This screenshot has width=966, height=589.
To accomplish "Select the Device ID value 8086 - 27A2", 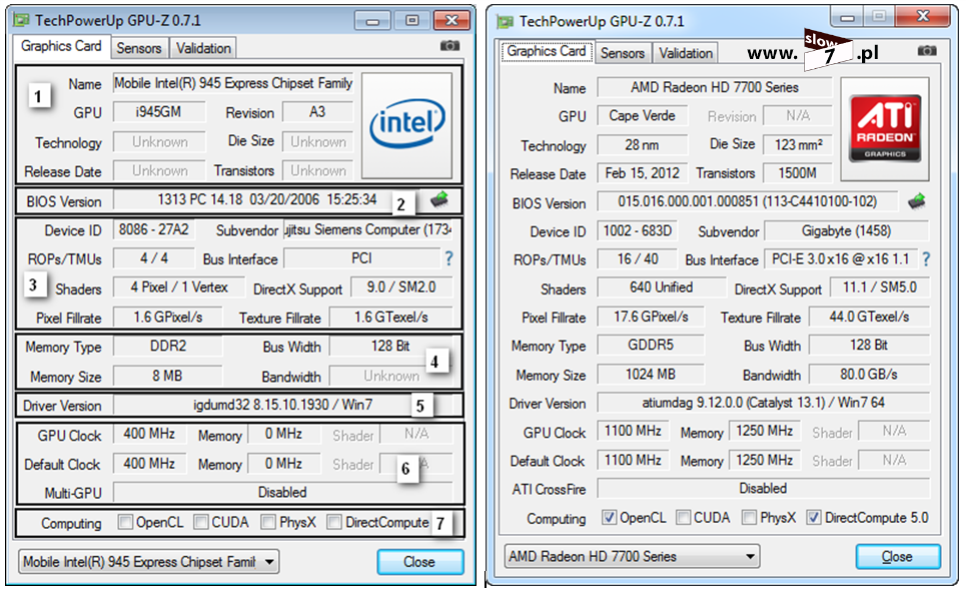I will click(x=153, y=230).
